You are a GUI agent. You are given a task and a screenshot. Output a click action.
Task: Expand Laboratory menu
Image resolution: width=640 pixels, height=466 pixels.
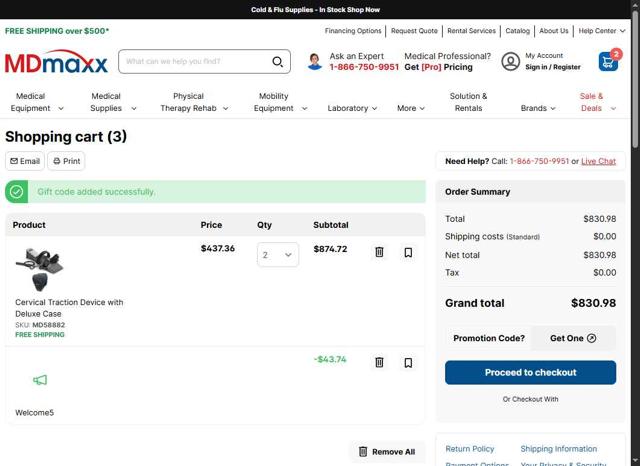click(352, 108)
